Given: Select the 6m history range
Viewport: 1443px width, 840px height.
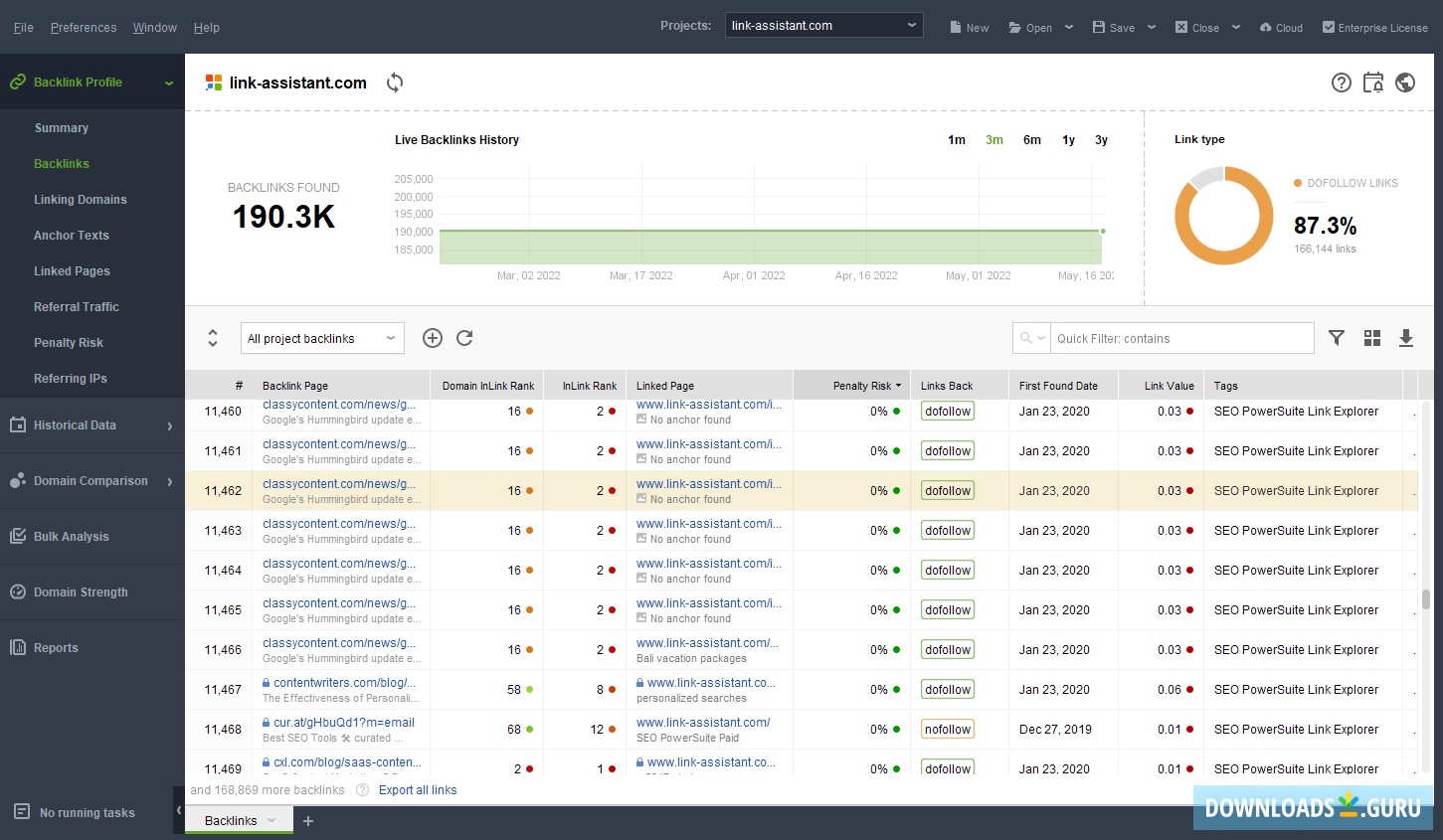Looking at the screenshot, I should [1032, 140].
